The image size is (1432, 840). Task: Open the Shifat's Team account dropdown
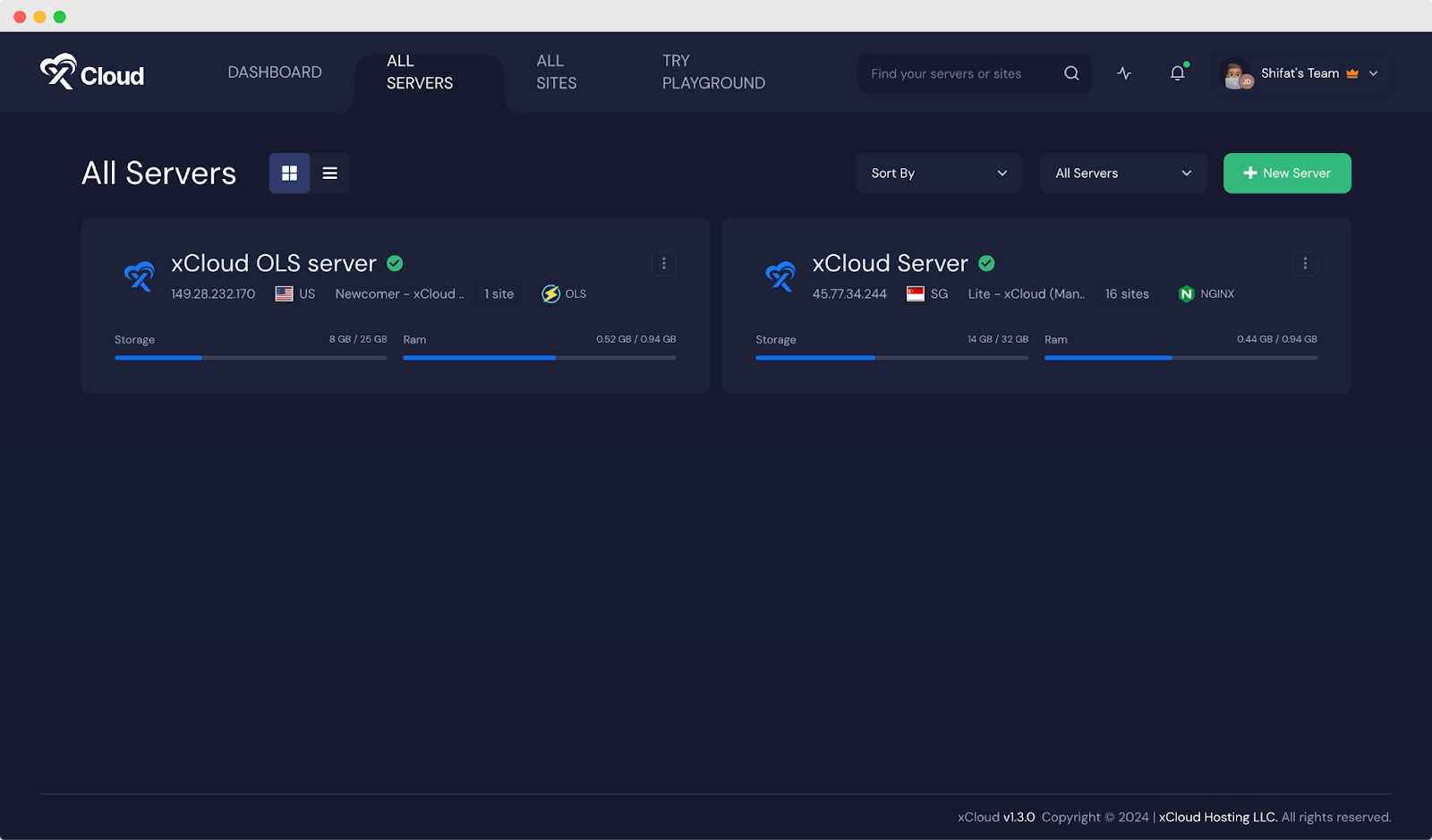[1300, 73]
